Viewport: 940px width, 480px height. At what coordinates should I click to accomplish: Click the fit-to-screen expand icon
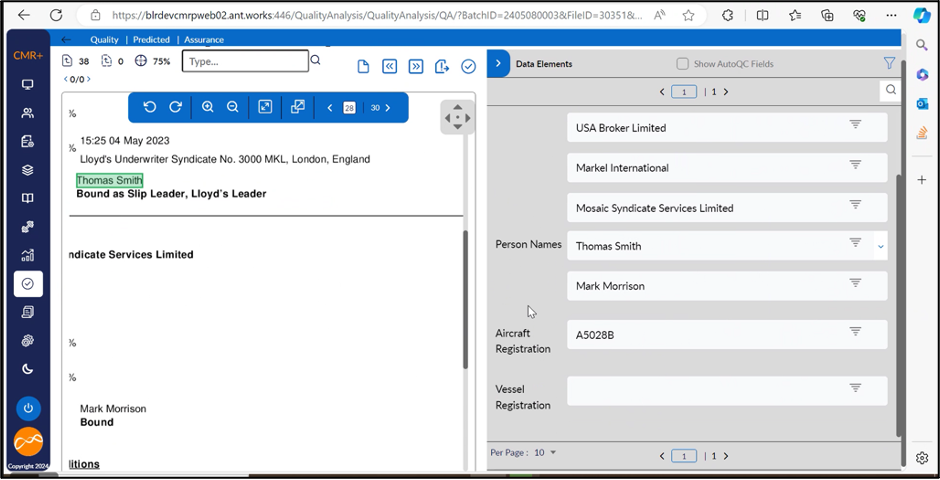(x=265, y=107)
